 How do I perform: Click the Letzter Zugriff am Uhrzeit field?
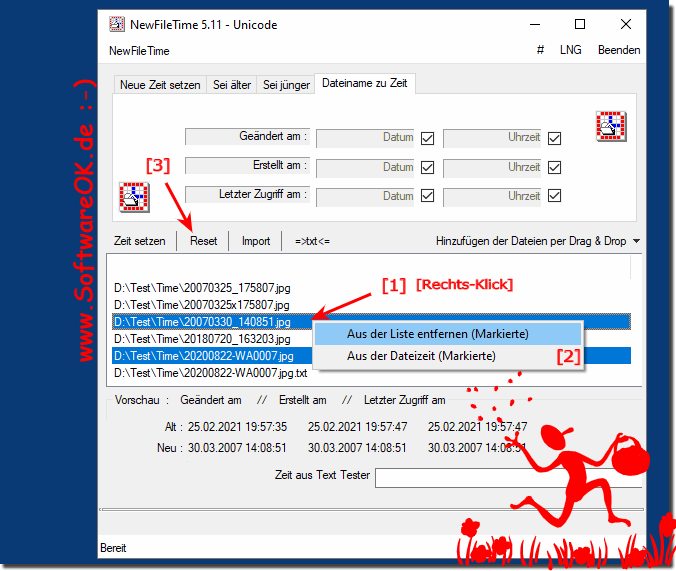tap(492, 197)
